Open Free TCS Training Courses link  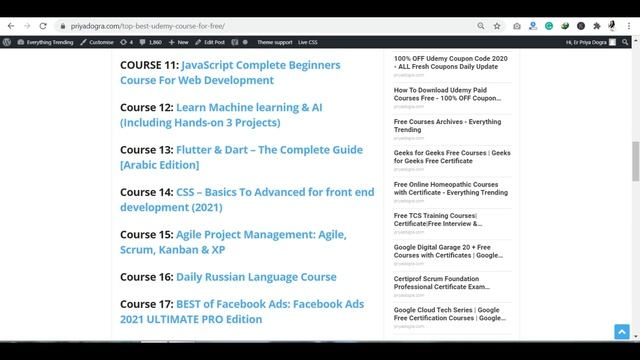pos(438,220)
